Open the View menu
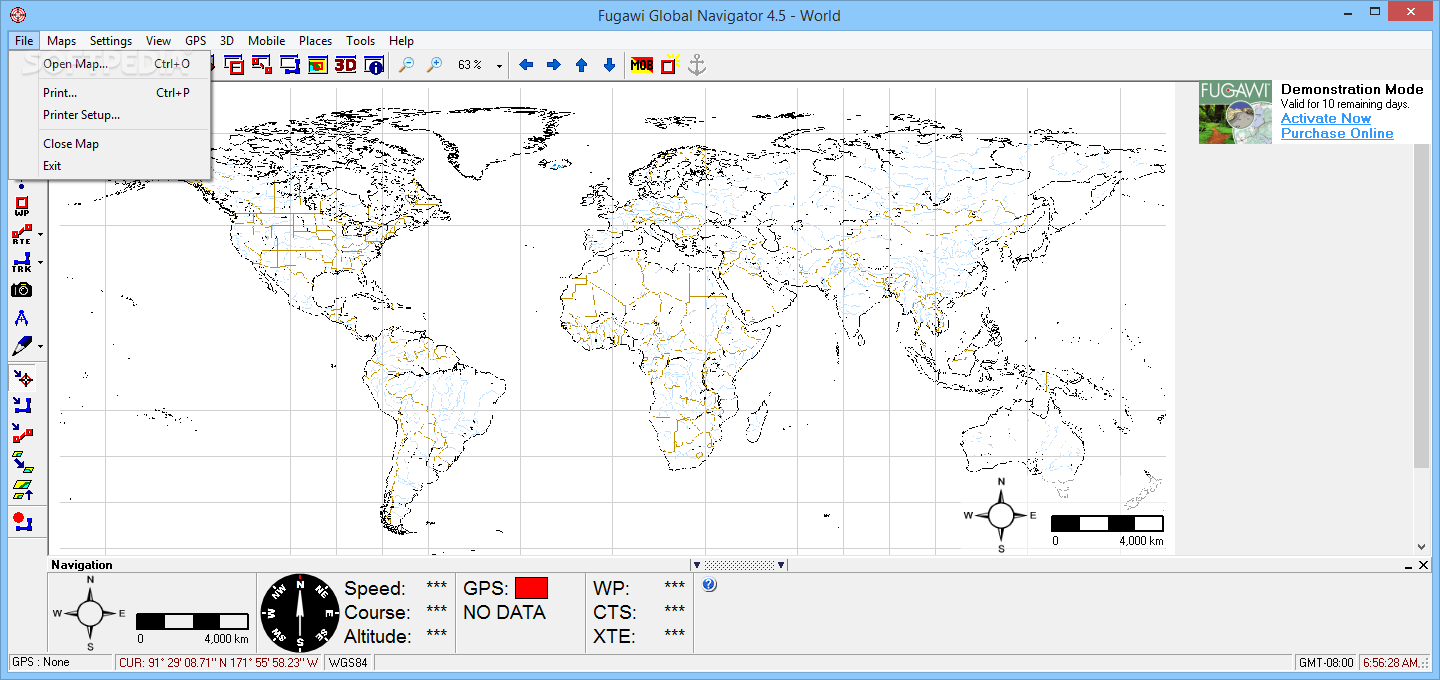Screen dimensions: 1440x680 pos(158,41)
